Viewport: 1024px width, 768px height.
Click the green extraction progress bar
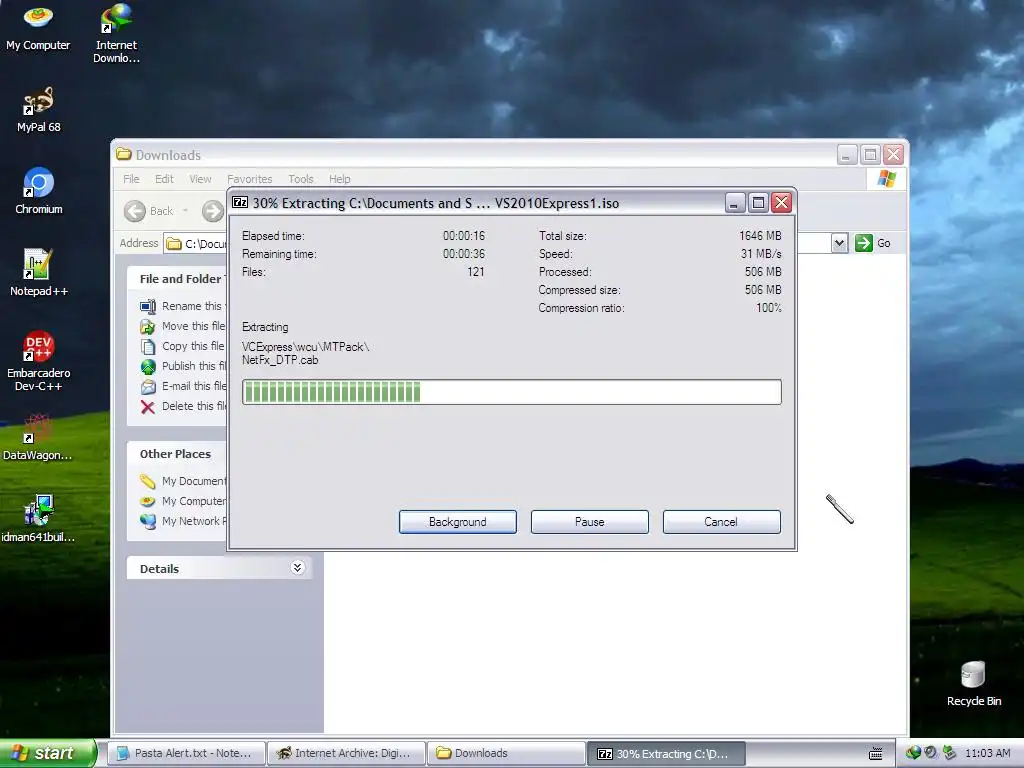pos(511,392)
